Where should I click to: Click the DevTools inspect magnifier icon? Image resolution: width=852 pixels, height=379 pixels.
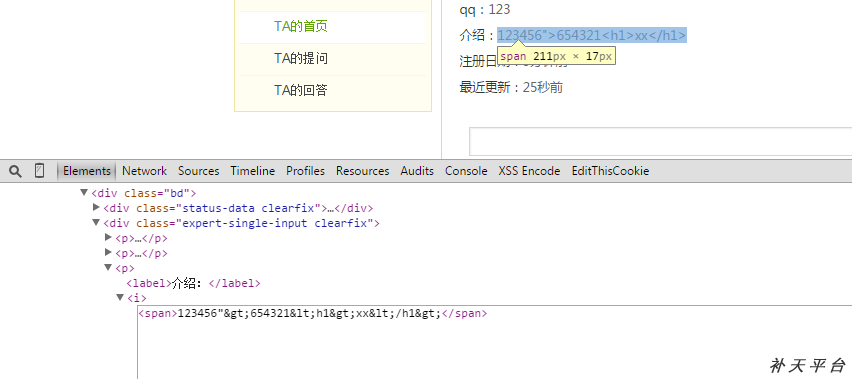16,172
